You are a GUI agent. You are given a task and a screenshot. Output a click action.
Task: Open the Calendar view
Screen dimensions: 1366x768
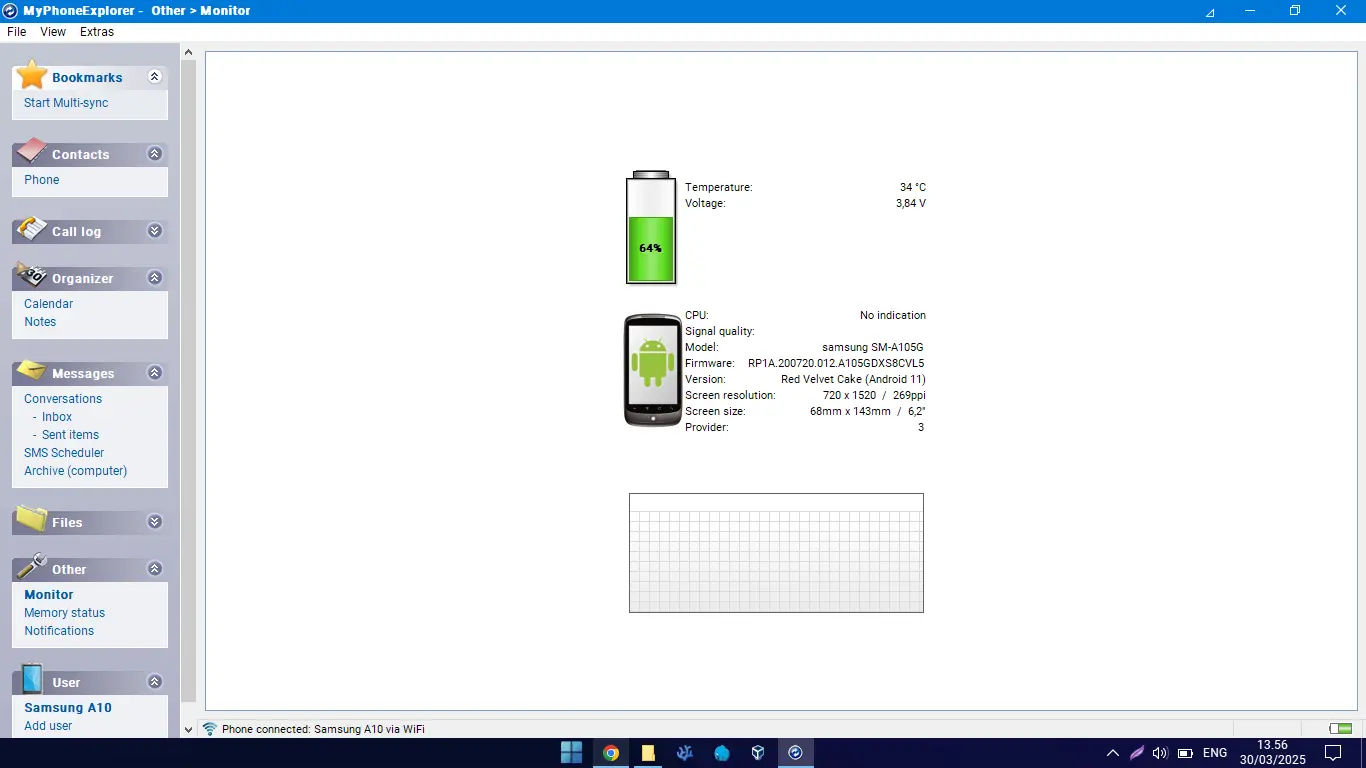point(49,304)
